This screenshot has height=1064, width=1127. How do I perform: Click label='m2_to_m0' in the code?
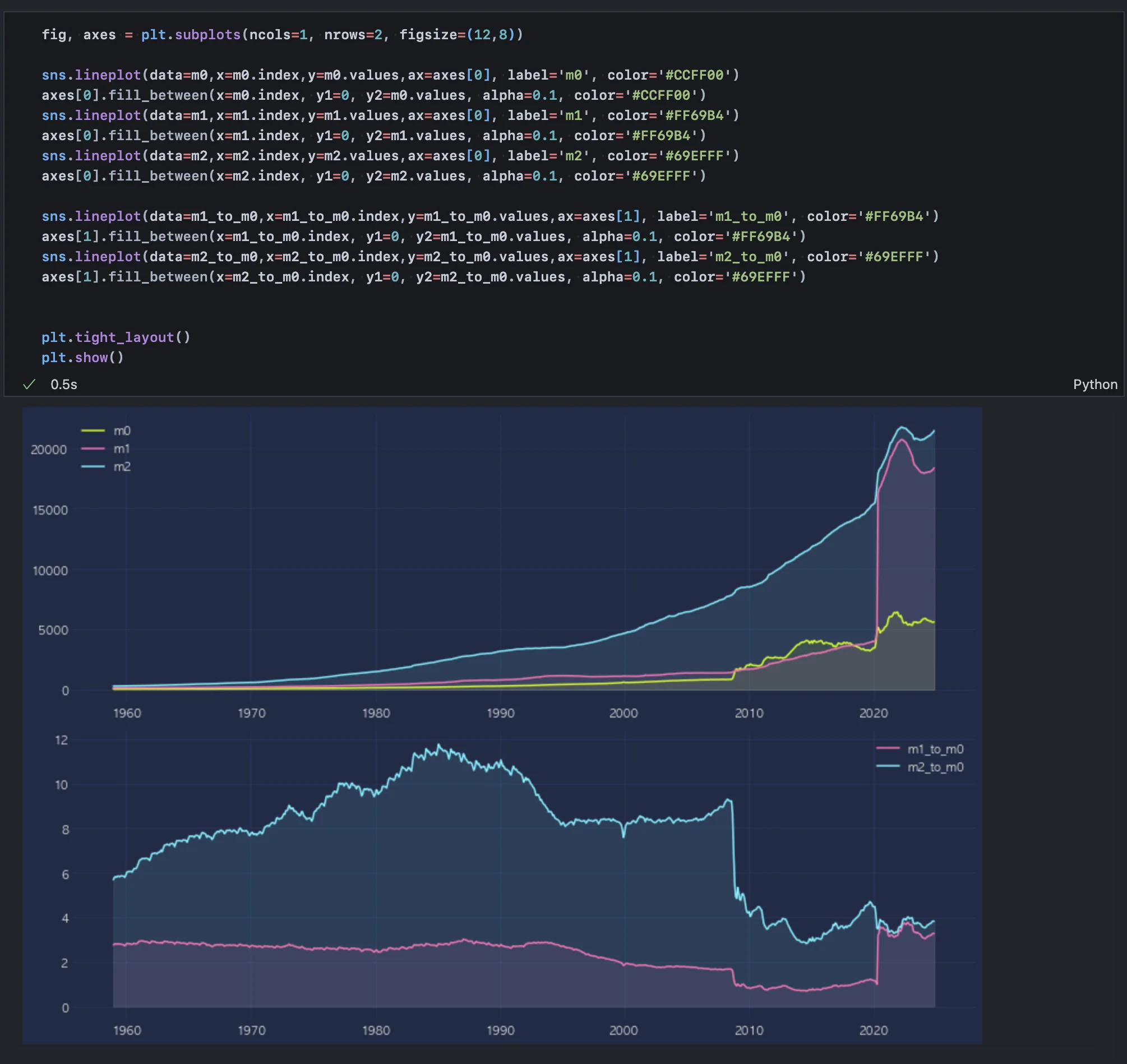click(723, 257)
